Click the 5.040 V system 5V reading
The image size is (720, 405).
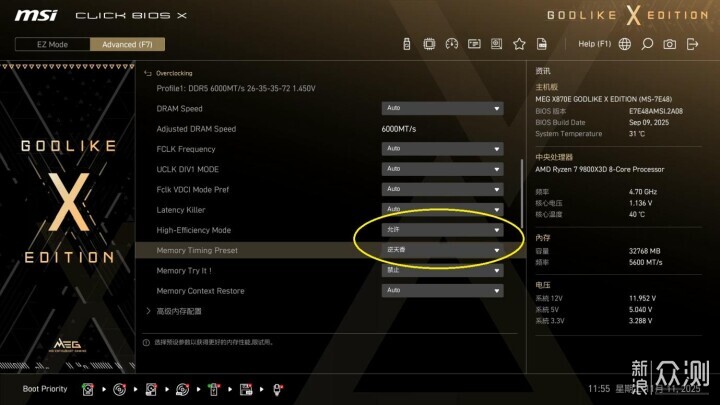click(x=641, y=310)
